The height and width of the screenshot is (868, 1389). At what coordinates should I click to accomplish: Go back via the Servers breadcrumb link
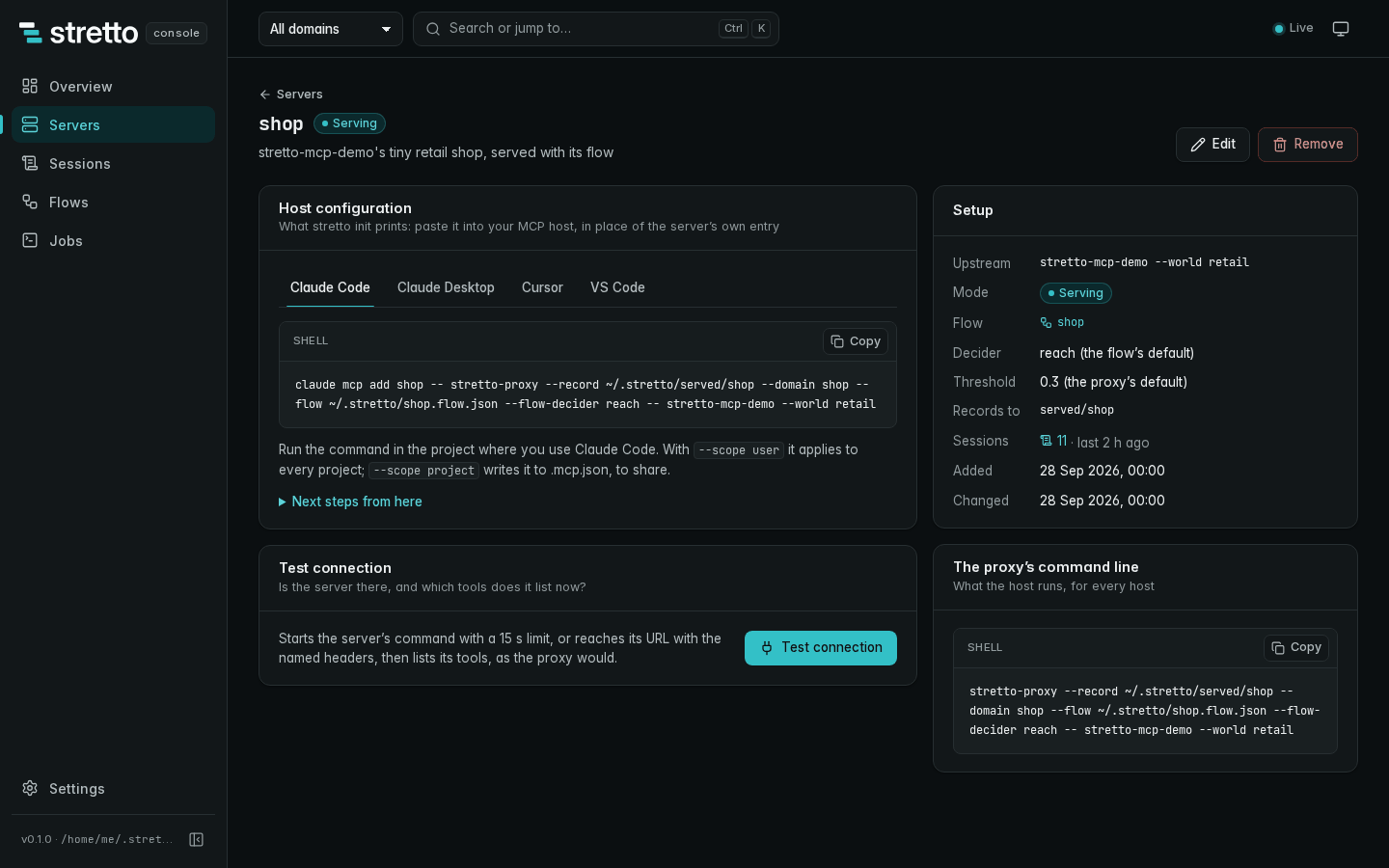click(291, 95)
